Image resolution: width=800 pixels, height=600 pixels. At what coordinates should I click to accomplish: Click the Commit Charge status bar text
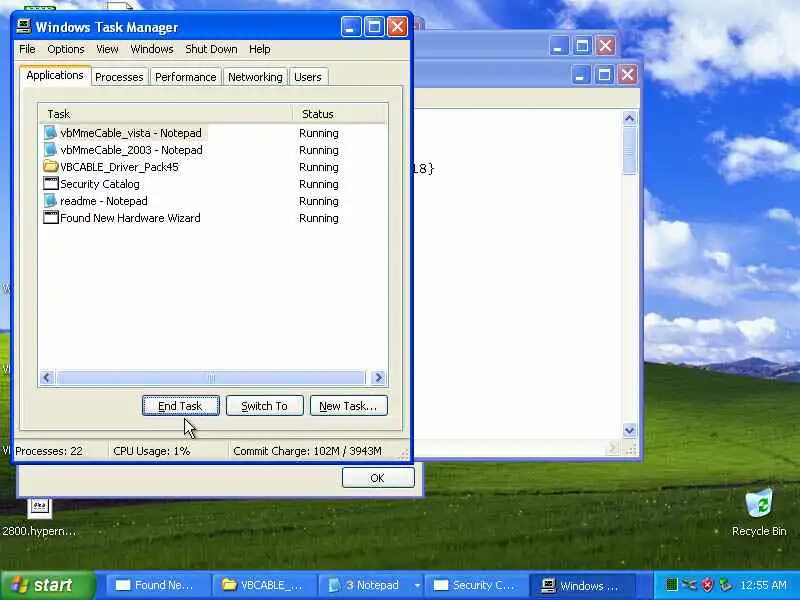[x=307, y=451]
